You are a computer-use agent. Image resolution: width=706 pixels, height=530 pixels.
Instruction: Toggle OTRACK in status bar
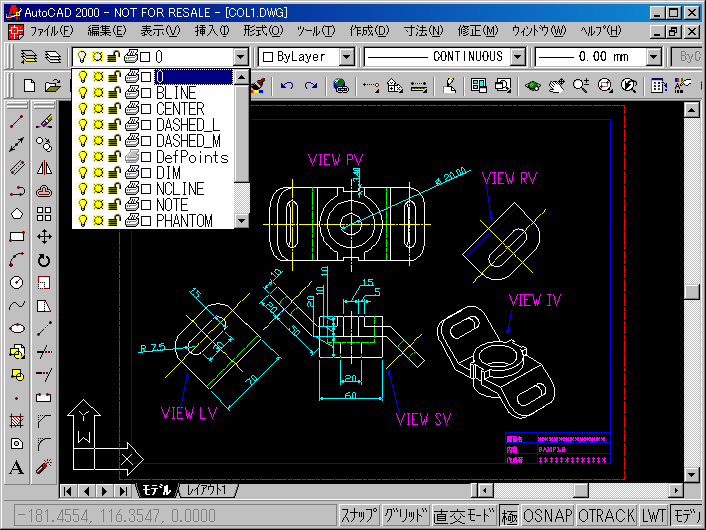[x=606, y=516]
